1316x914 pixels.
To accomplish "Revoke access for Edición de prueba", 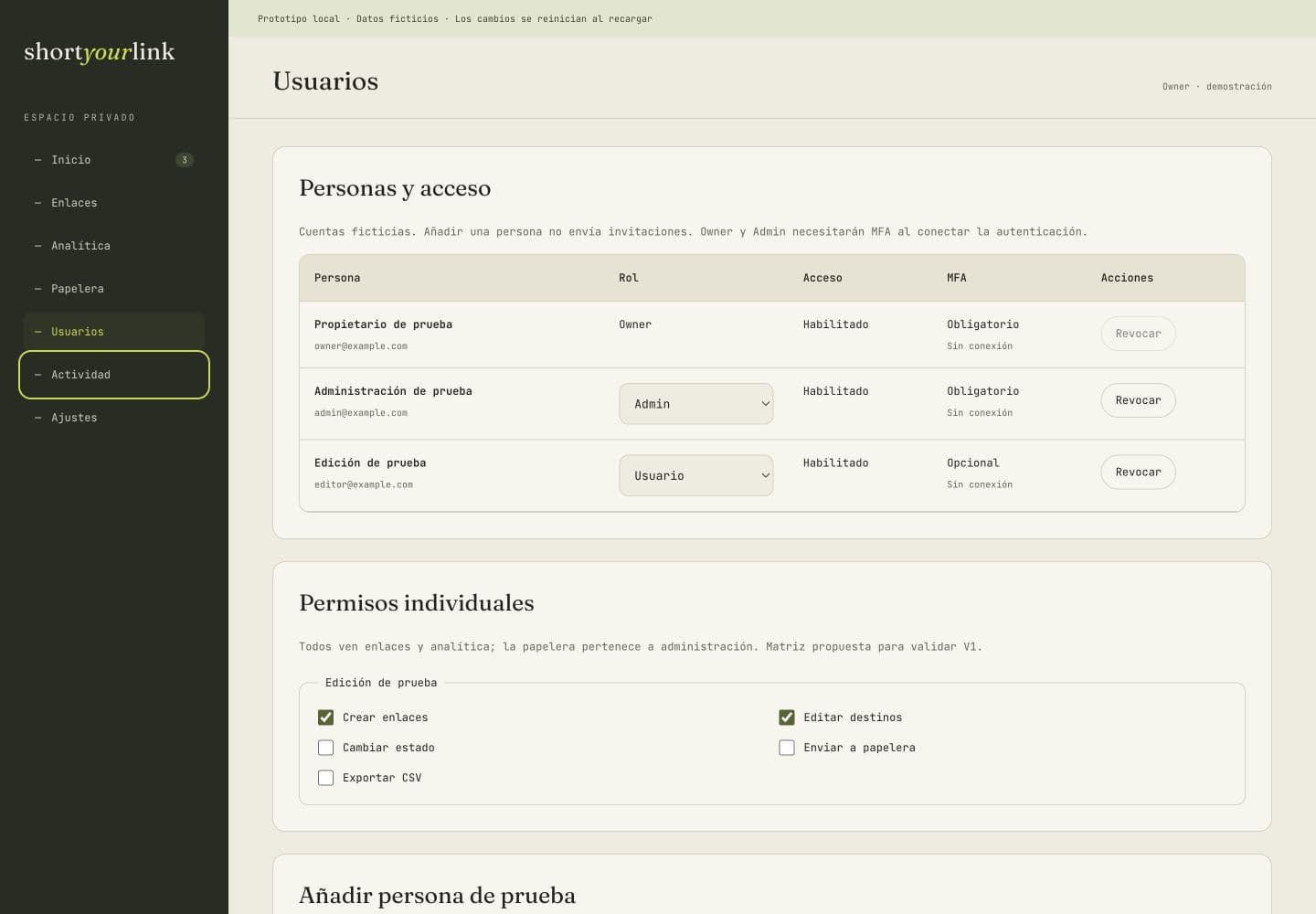I will point(1138,473).
